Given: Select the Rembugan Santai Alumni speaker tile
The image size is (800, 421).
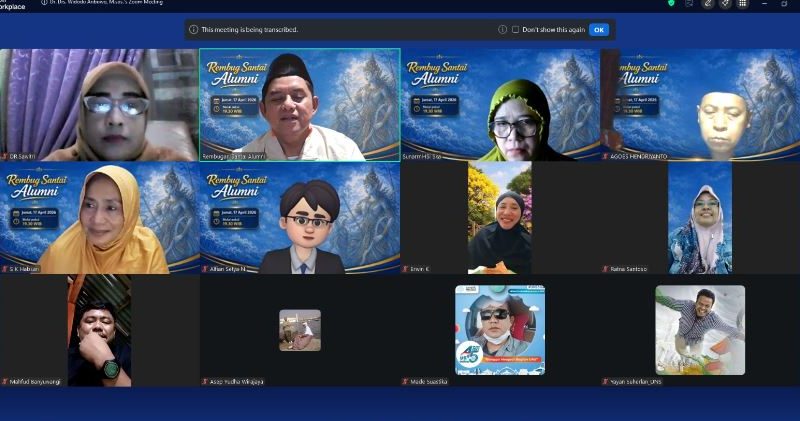Looking at the screenshot, I should point(299,105).
